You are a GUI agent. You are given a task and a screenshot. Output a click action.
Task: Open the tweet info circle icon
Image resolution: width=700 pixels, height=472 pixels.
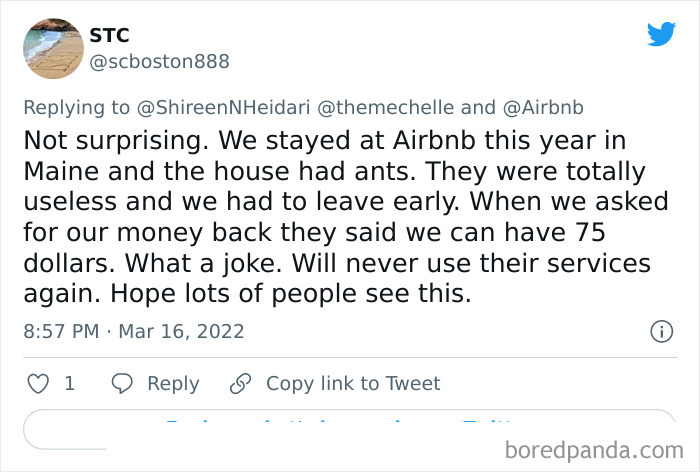(661, 331)
